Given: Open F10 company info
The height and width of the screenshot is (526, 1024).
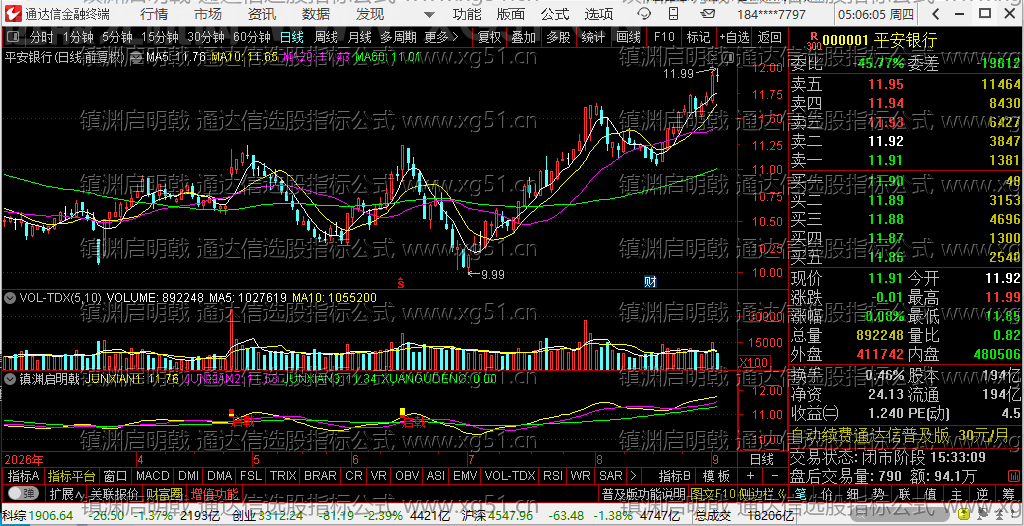Looking at the screenshot, I should click(x=664, y=37).
